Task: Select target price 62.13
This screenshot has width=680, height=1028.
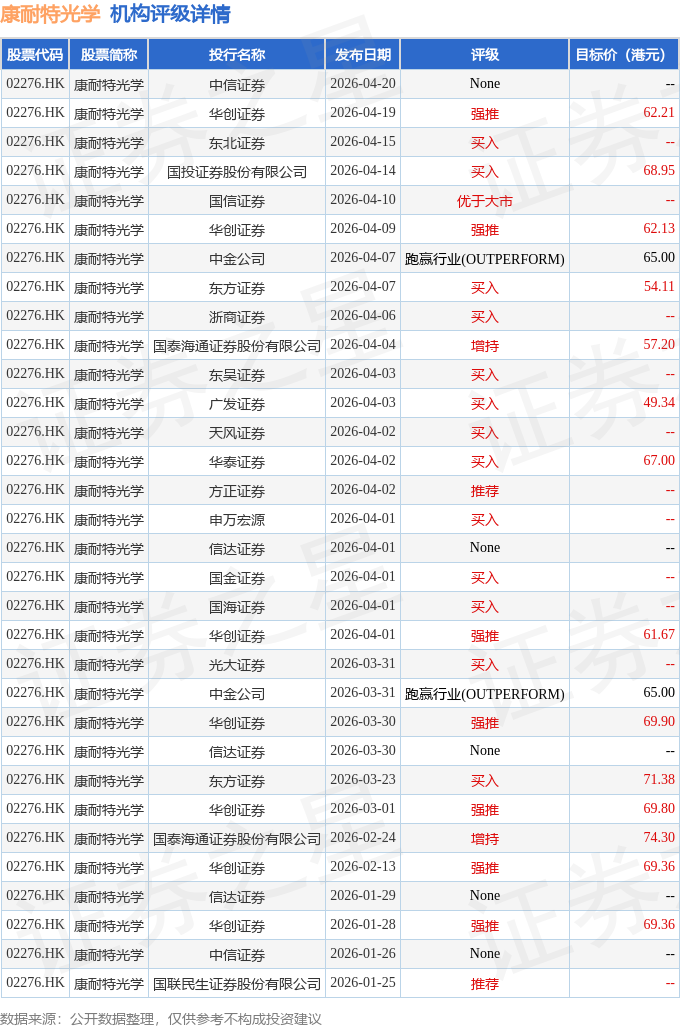Action: [x=658, y=229]
